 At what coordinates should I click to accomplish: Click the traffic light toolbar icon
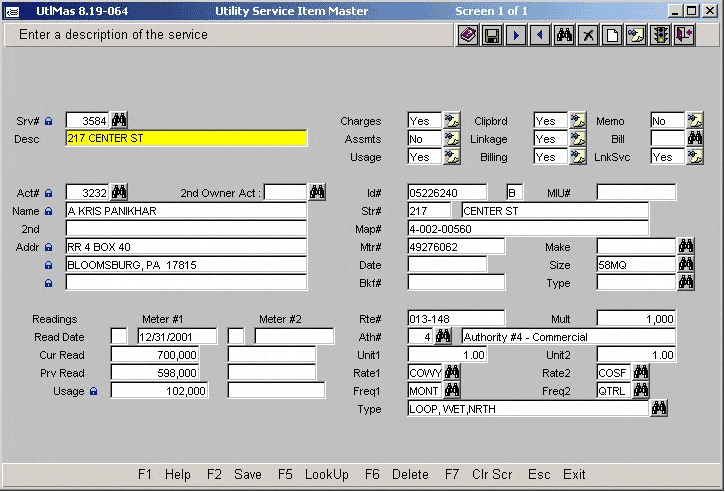[x=660, y=35]
